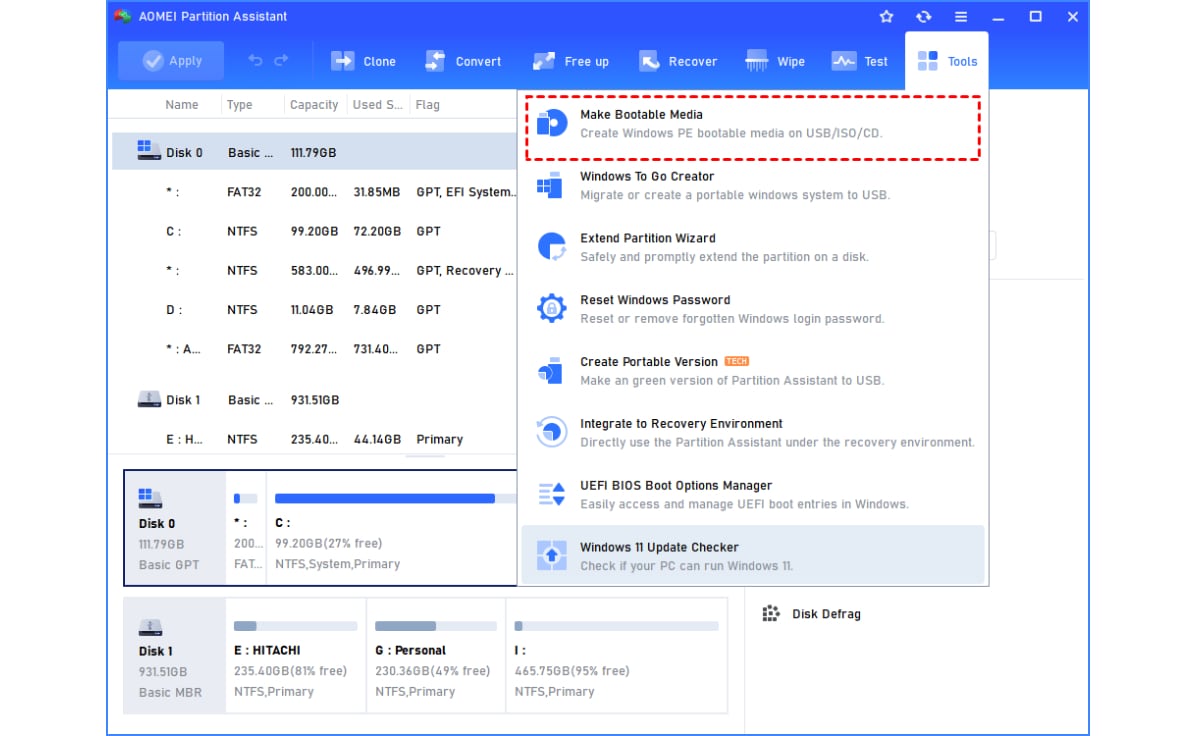
Task: Click the undo arrow icon
Action: (256, 60)
